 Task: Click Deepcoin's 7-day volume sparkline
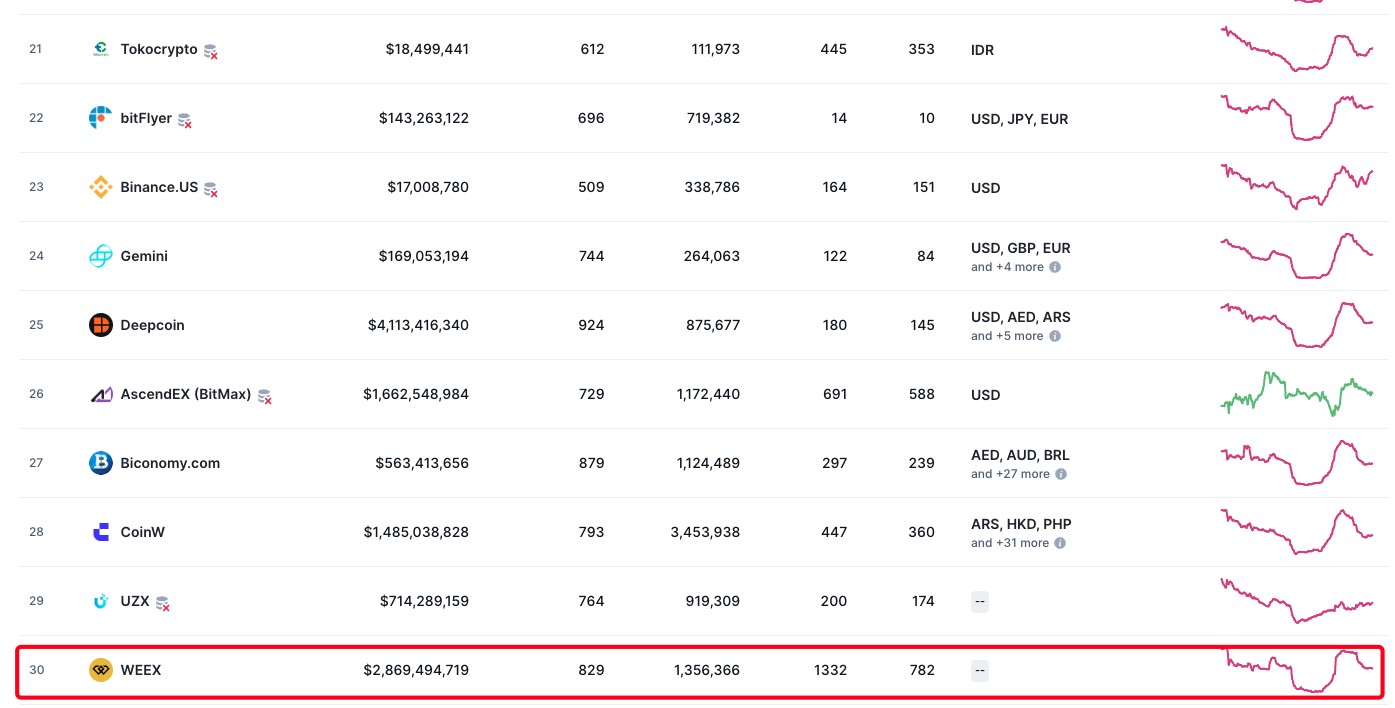1297,325
